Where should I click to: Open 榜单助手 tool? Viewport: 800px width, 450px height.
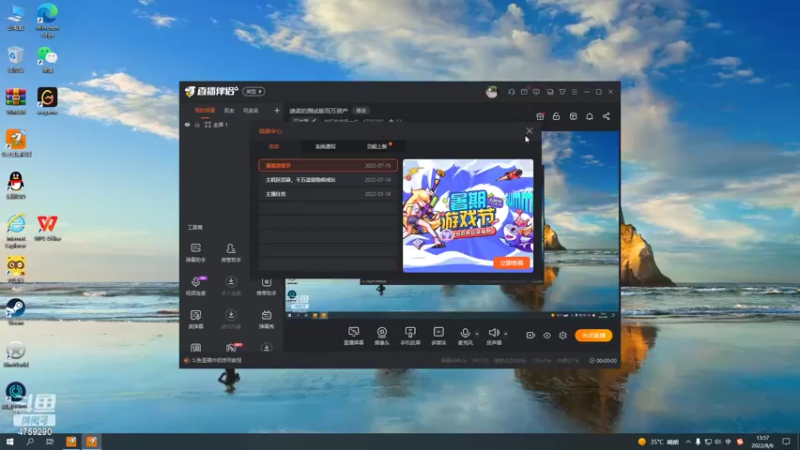click(266, 286)
